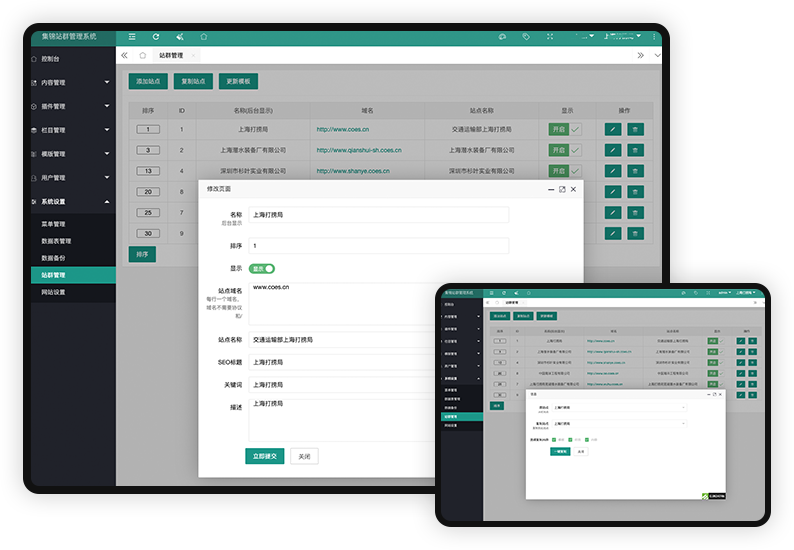Click the tag icon in top header
The width and height of the screenshot is (794, 550).
(526, 36)
